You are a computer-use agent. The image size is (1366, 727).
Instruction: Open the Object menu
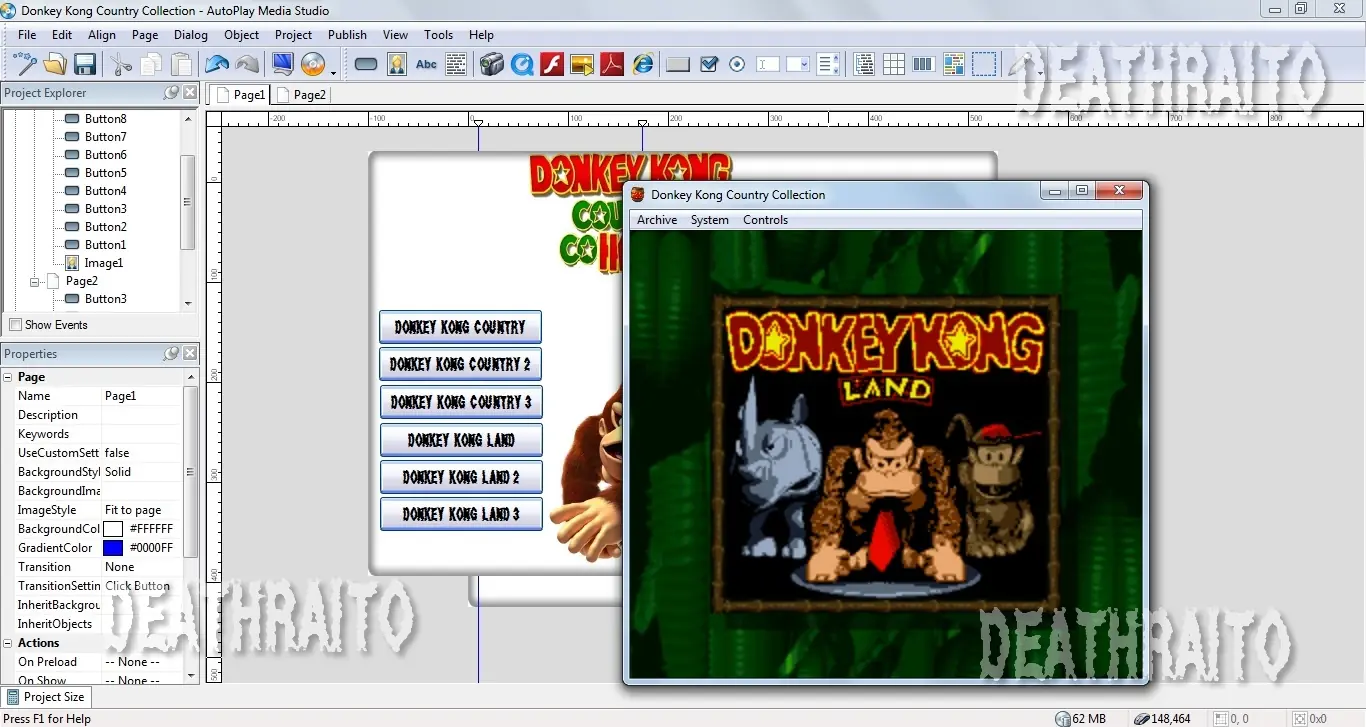(x=242, y=34)
